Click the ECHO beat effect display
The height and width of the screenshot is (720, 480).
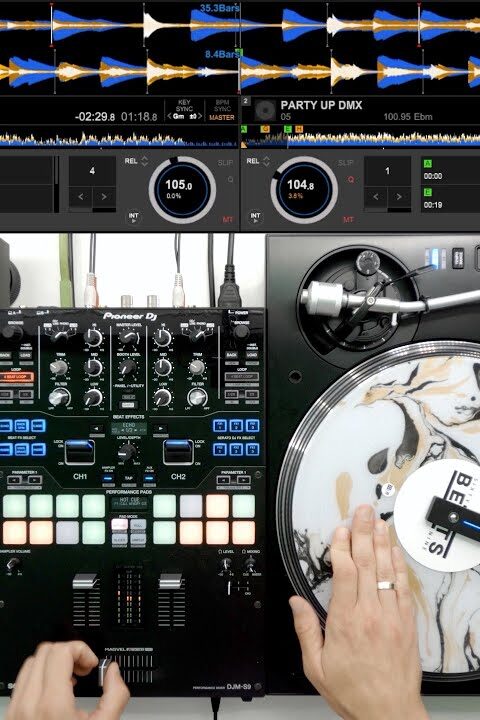[129, 428]
